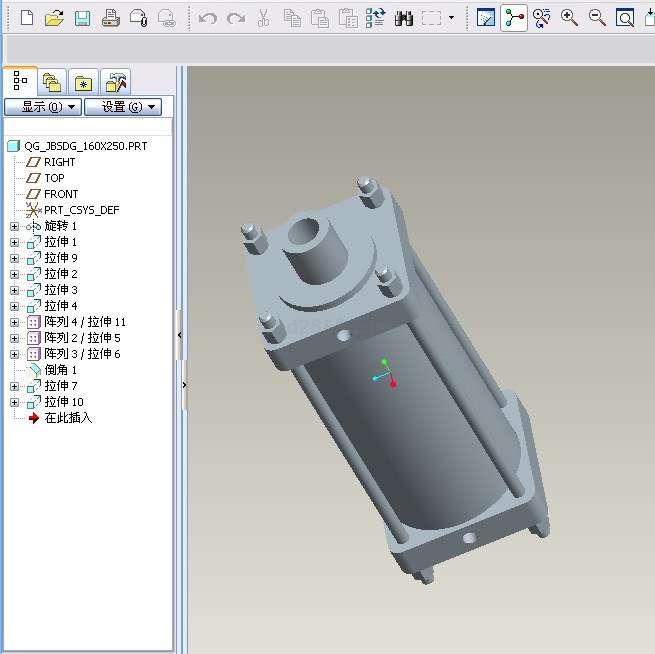Open a file with the folder icon
The image size is (655, 654).
(x=55, y=18)
